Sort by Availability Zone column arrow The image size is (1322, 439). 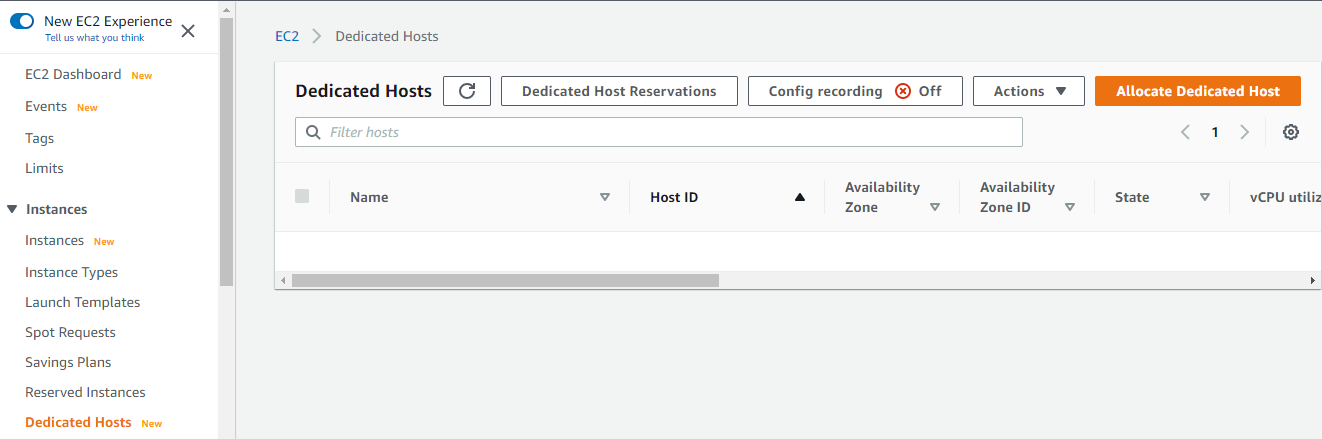pos(935,207)
